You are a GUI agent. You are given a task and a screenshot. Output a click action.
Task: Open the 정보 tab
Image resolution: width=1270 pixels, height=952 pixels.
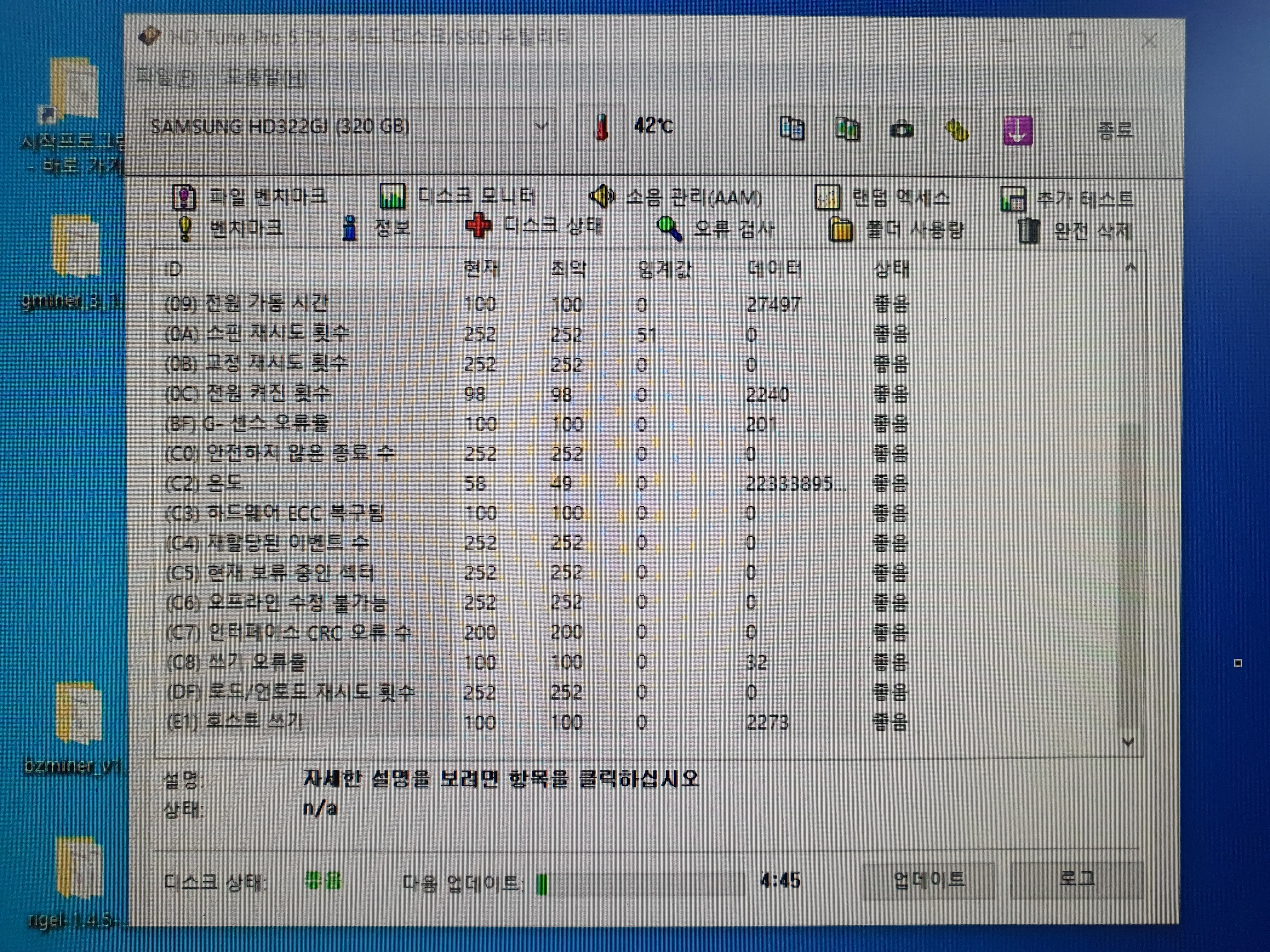click(376, 228)
